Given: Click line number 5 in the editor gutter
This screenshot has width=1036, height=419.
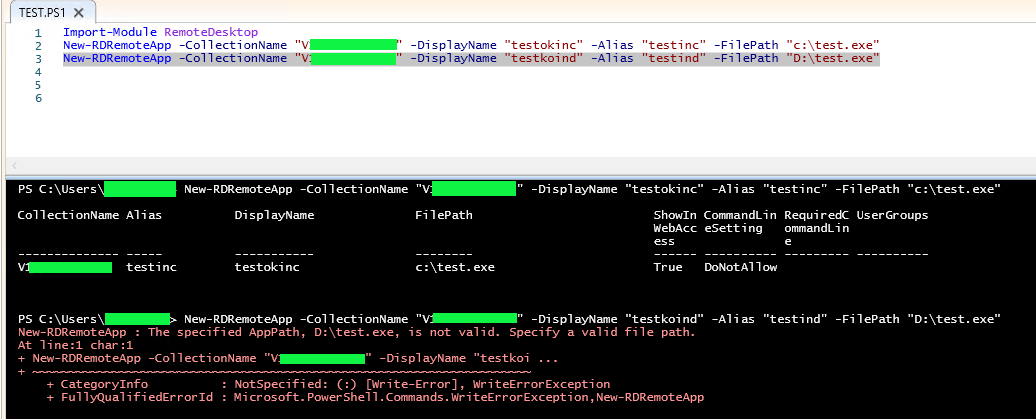Looking at the screenshot, I should pos(38,85).
